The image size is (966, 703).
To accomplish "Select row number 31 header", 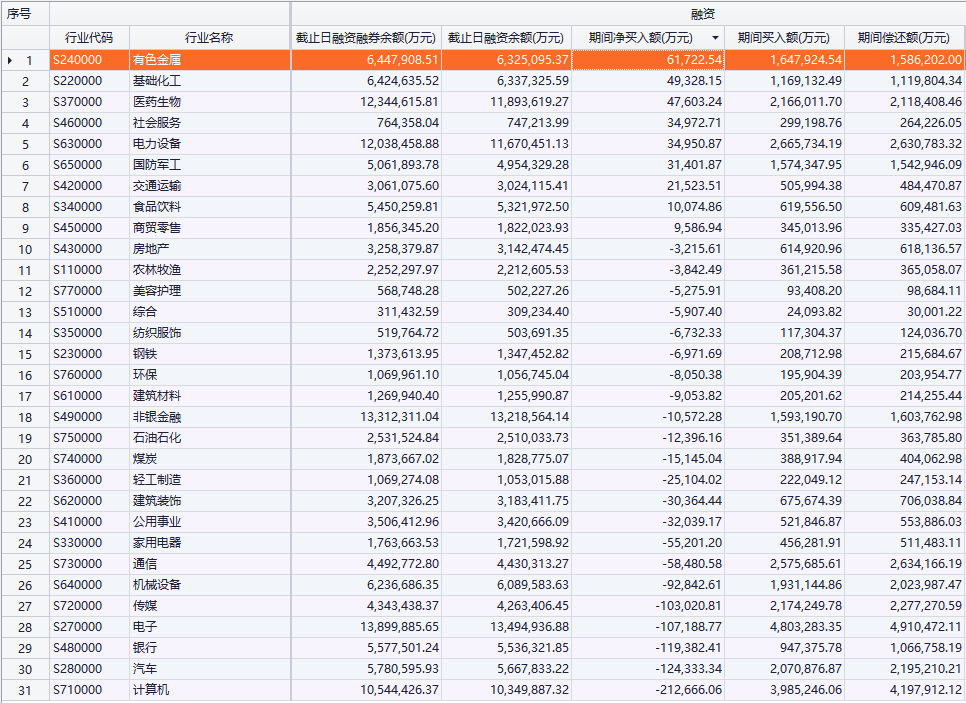I will click(25, 690).
